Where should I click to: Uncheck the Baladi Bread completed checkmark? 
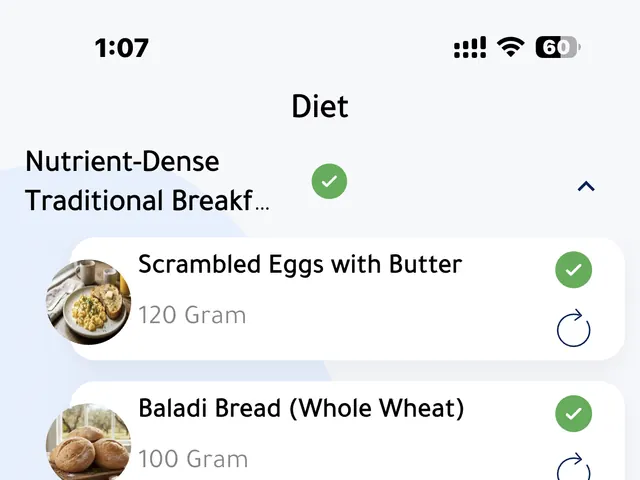point(573,413)
